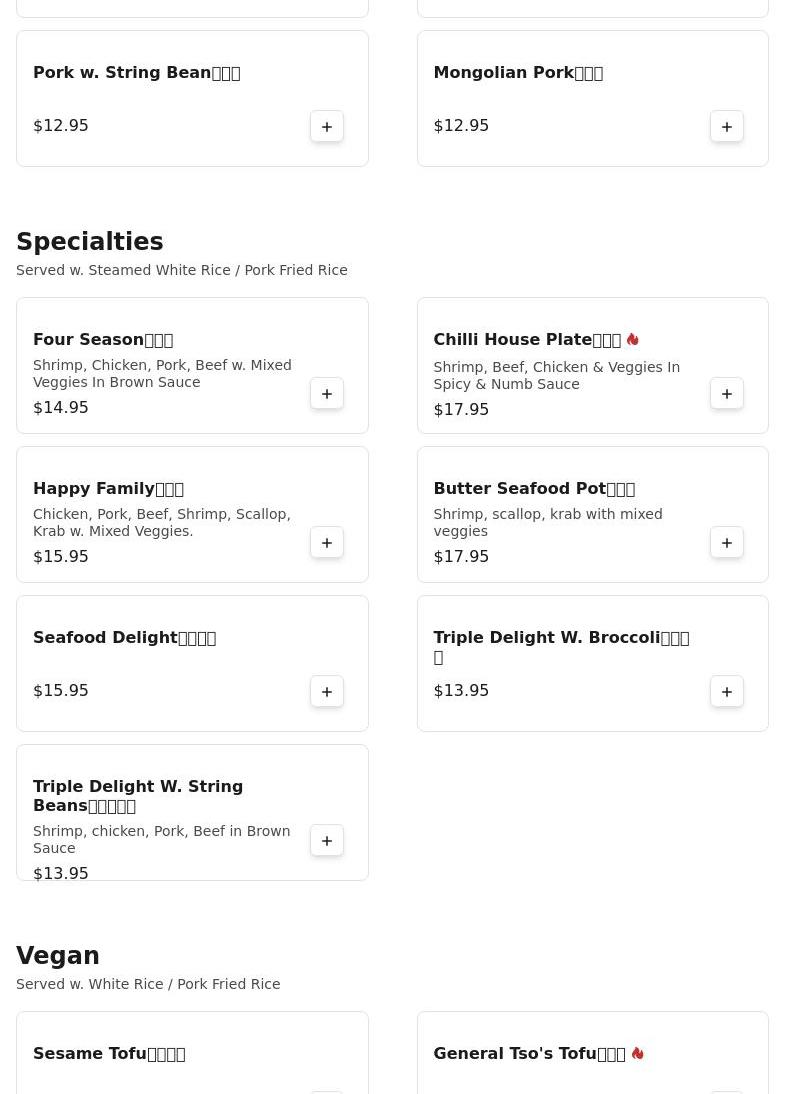Add Triple Delight W. String Beans
This screenshot has width=785, height=1094.
327,841
